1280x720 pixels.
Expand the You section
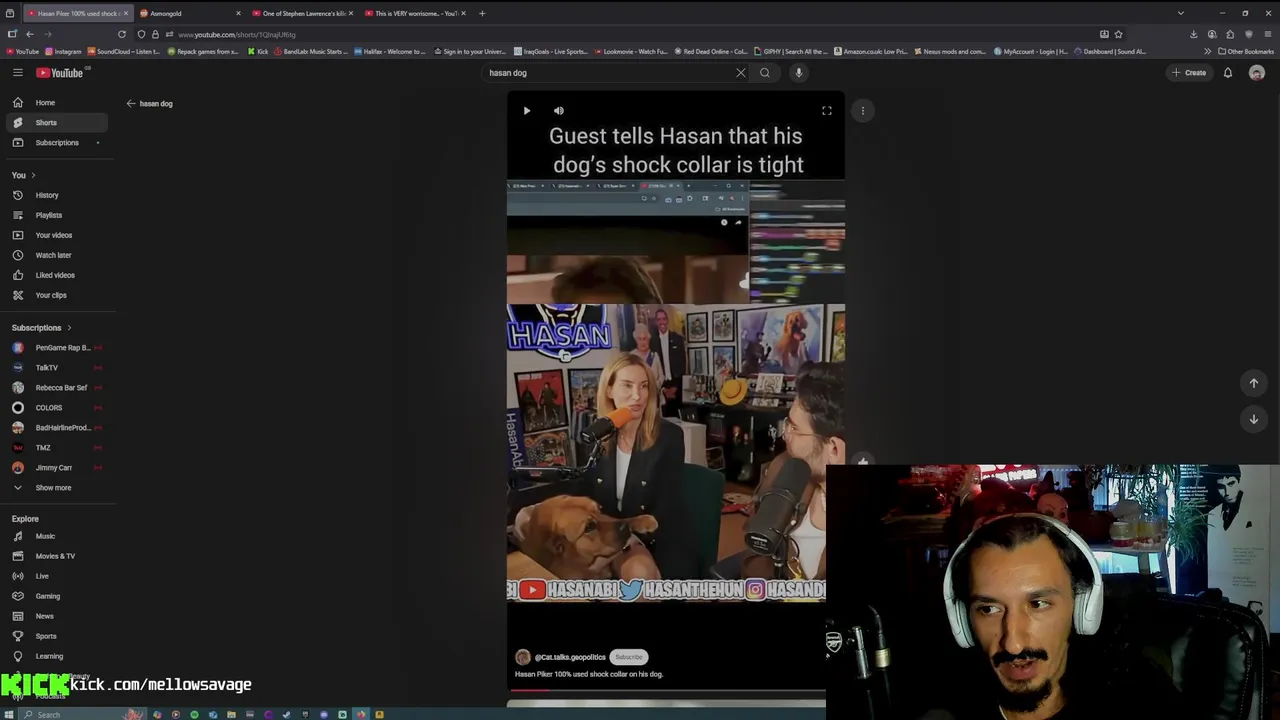(x=23, y=175)
